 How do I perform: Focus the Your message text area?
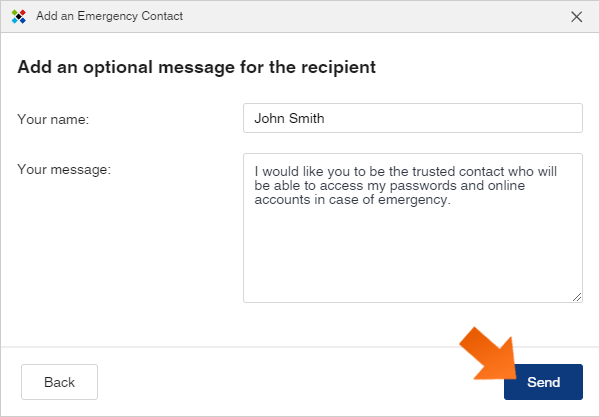click(x=413, y=228)
